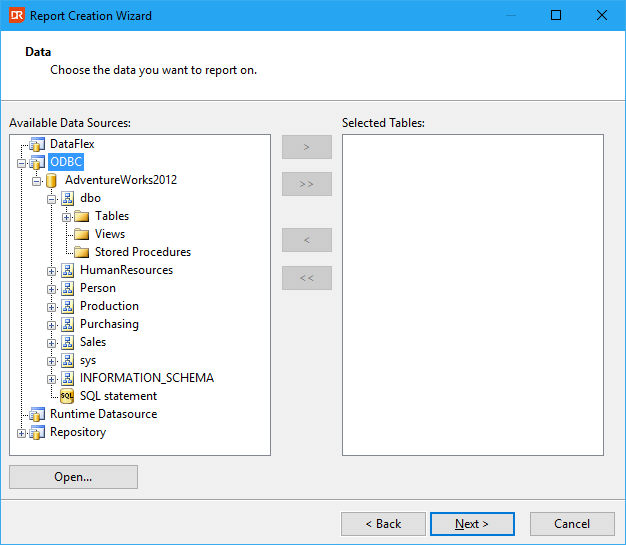Image resolution: width=626 pixels, height=545 pixels.
Task: Select the Tables label
Action: (x=112, y=216)
